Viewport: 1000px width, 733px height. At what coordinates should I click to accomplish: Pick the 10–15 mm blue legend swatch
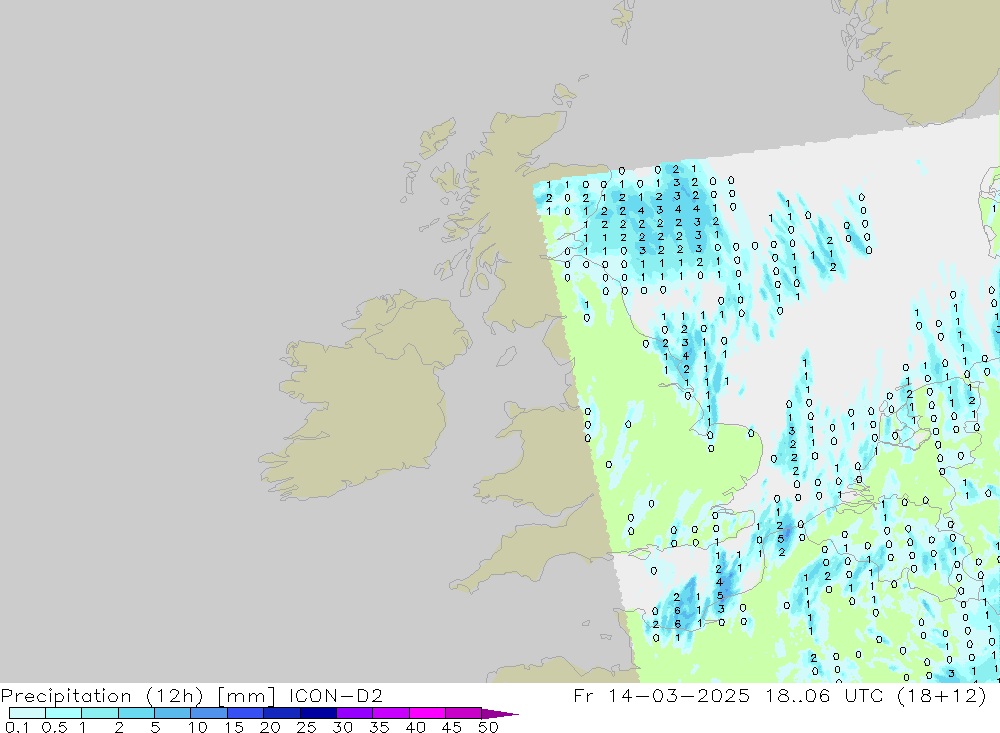(x=209, y=713)
